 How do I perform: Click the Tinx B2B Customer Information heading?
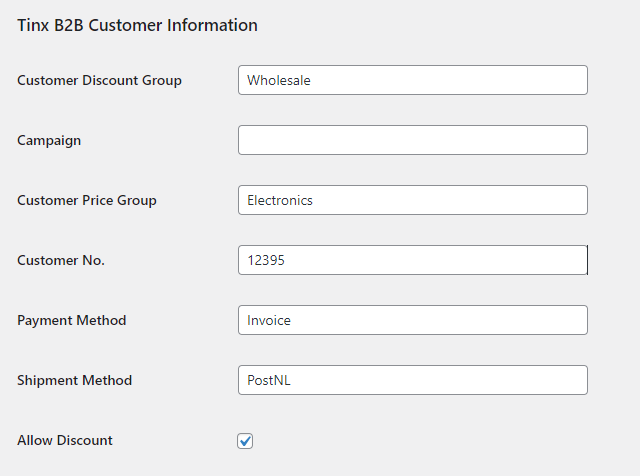click(137, 25)
